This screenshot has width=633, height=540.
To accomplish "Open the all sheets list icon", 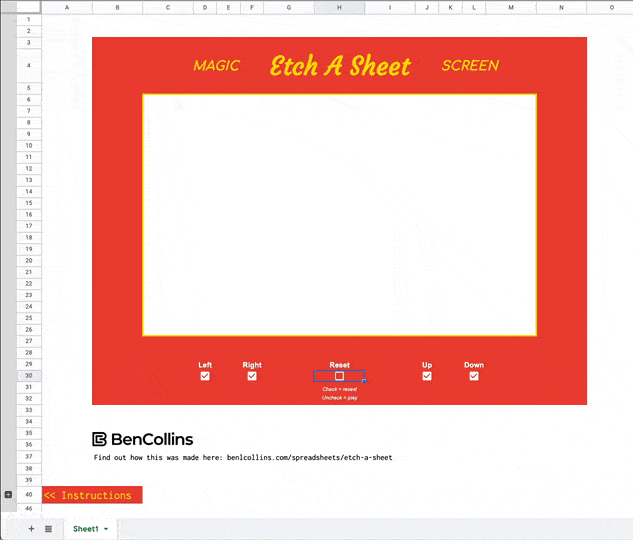I will tap(48, 529).
